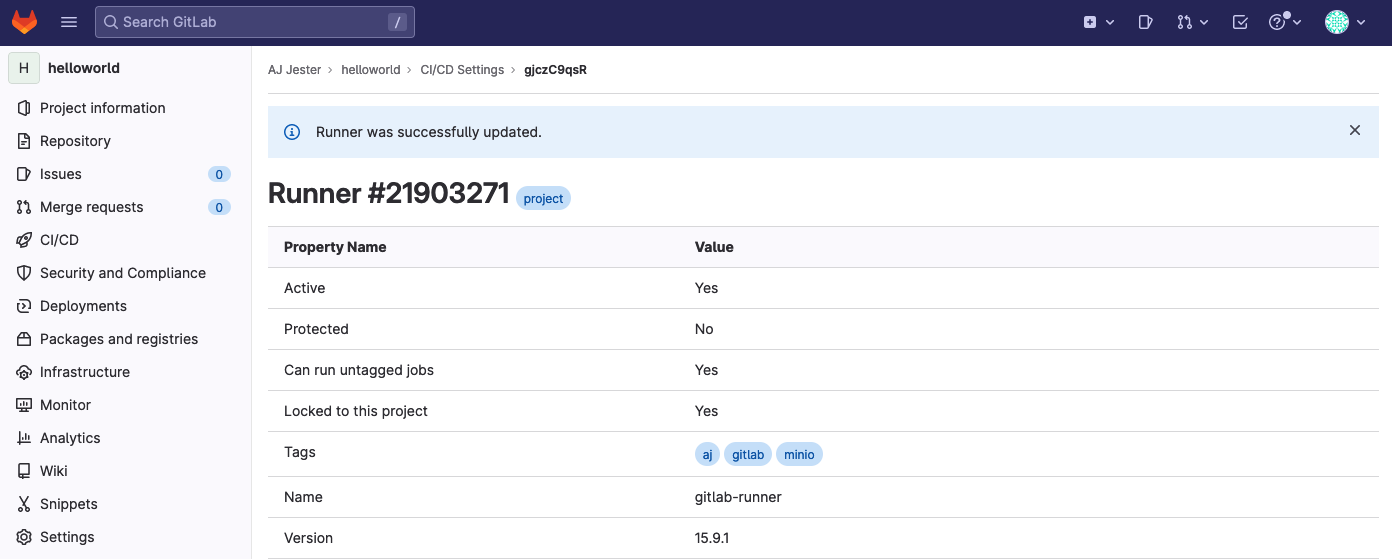Image resolution: width=1392 pixels, height=559 pixels.
Task: Click the CI/CD rocket icon in sidebar
Action: 24,240
